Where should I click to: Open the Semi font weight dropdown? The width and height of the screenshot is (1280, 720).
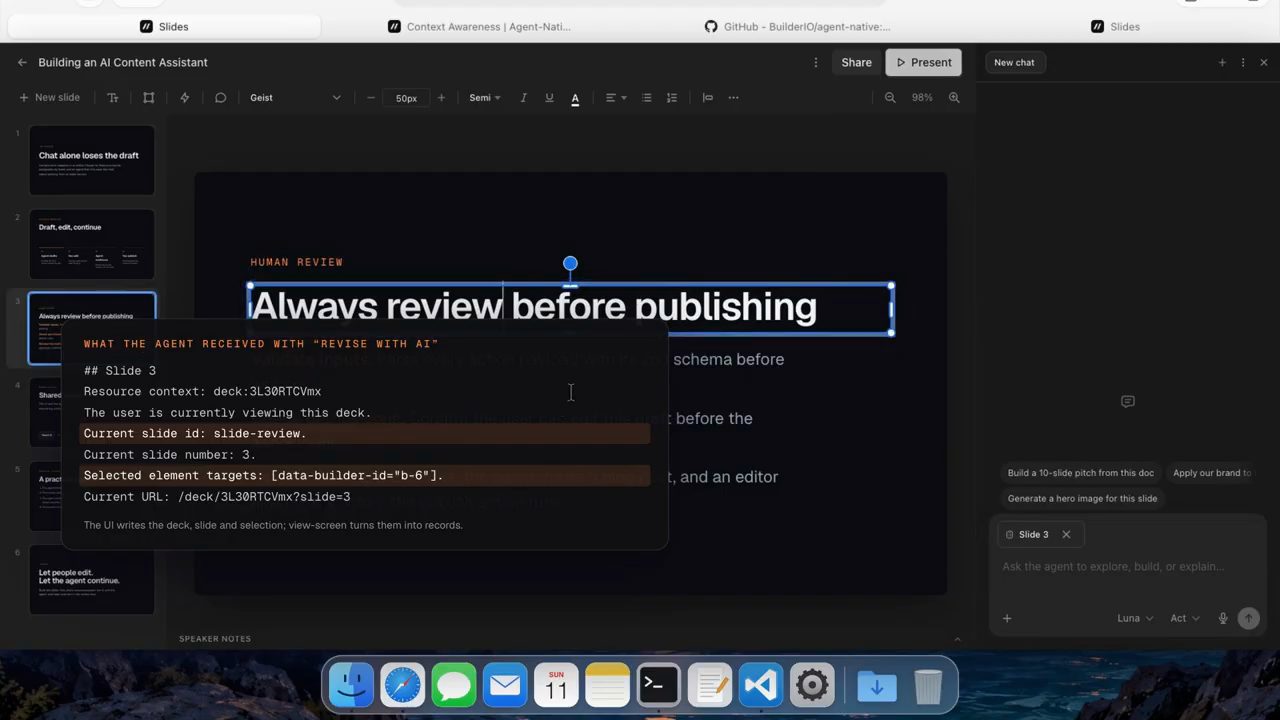(x=485, y=98)
